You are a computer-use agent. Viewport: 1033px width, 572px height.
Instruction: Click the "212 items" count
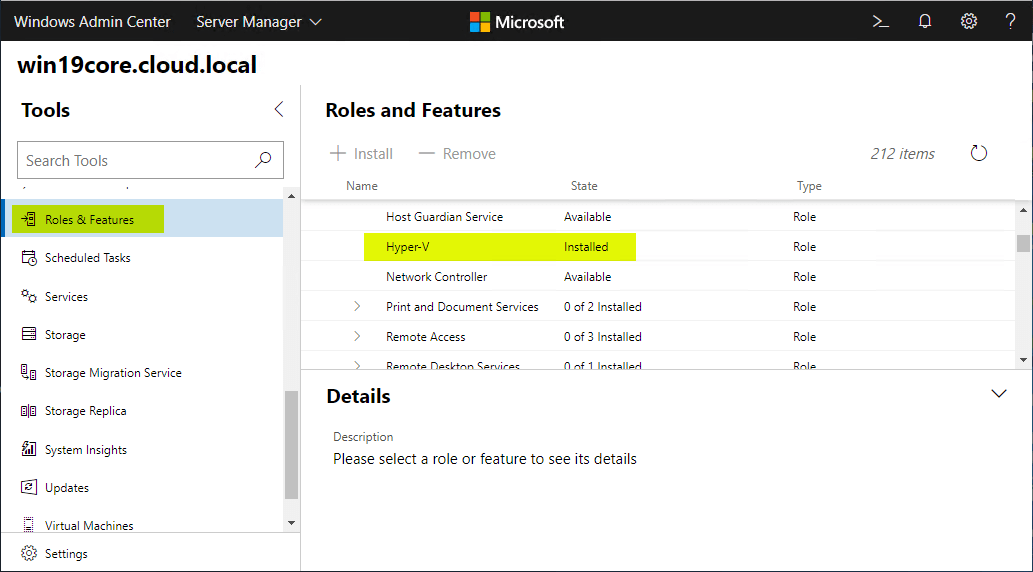pos(903,154)
